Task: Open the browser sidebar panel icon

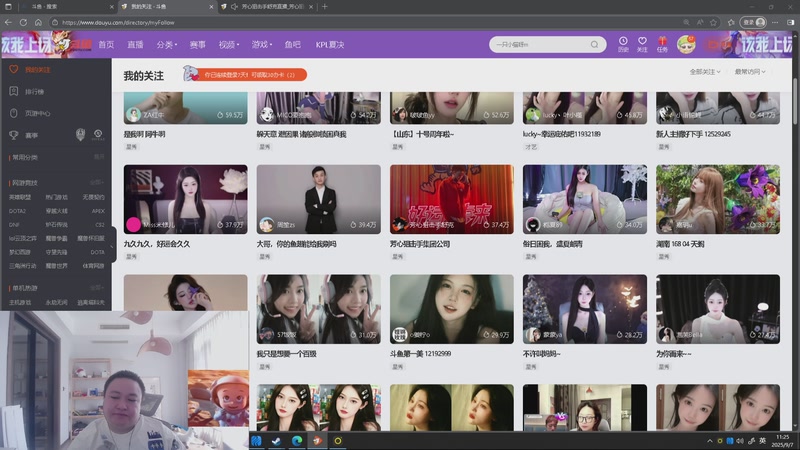Action: click(x=790, y=22)
